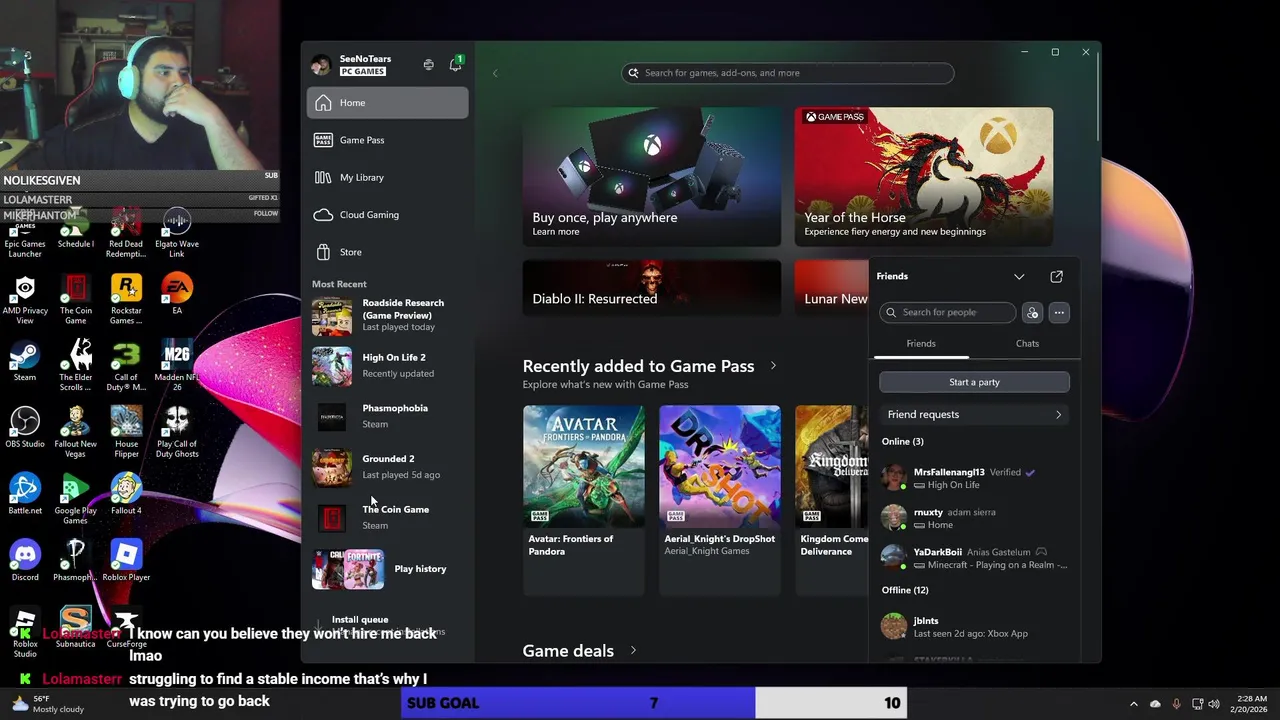Screen dimensions: 1280x720
Task: Open High On Life 2 recent game
Action: 388,366
